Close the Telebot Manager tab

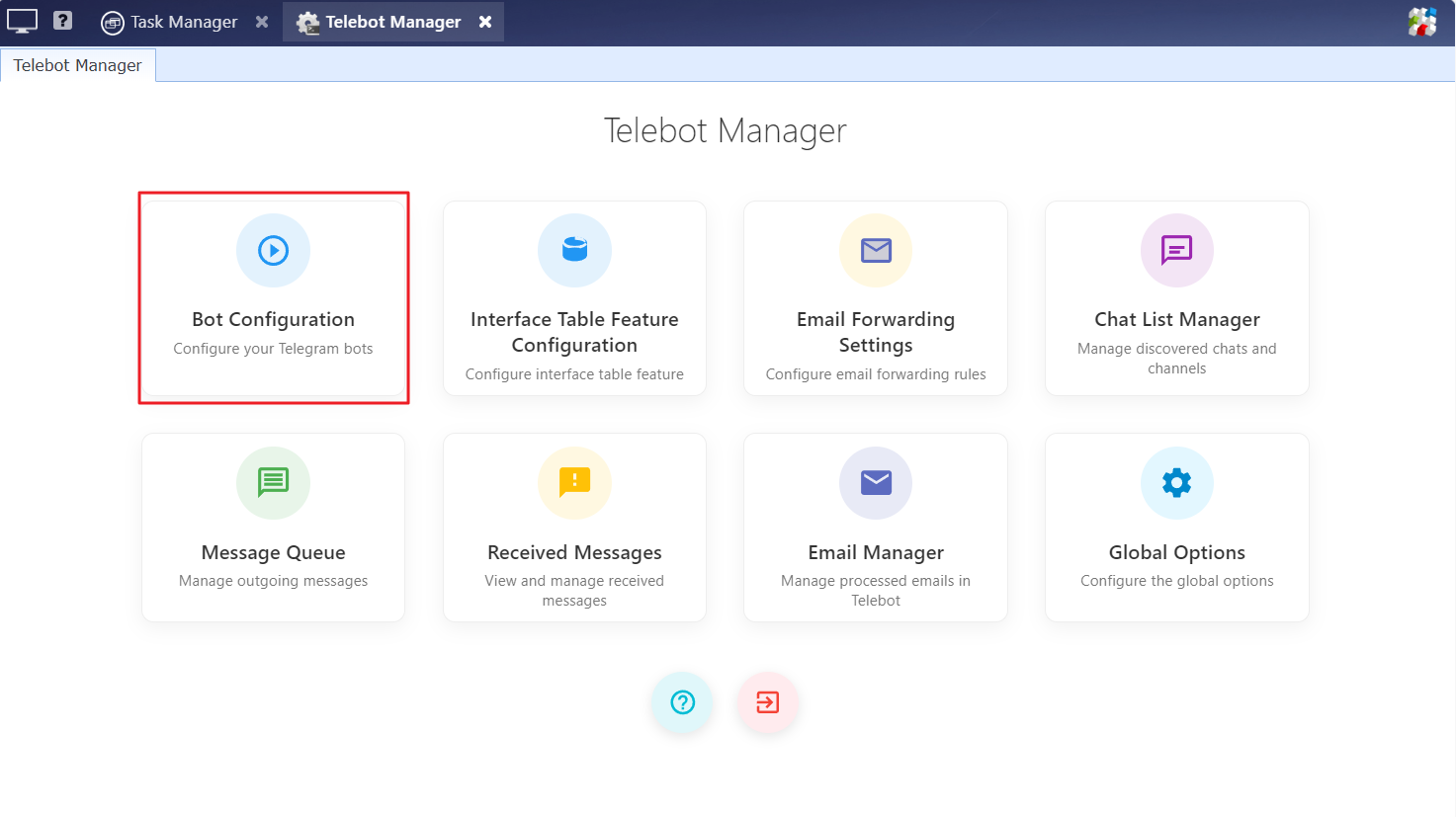(485, 22)
